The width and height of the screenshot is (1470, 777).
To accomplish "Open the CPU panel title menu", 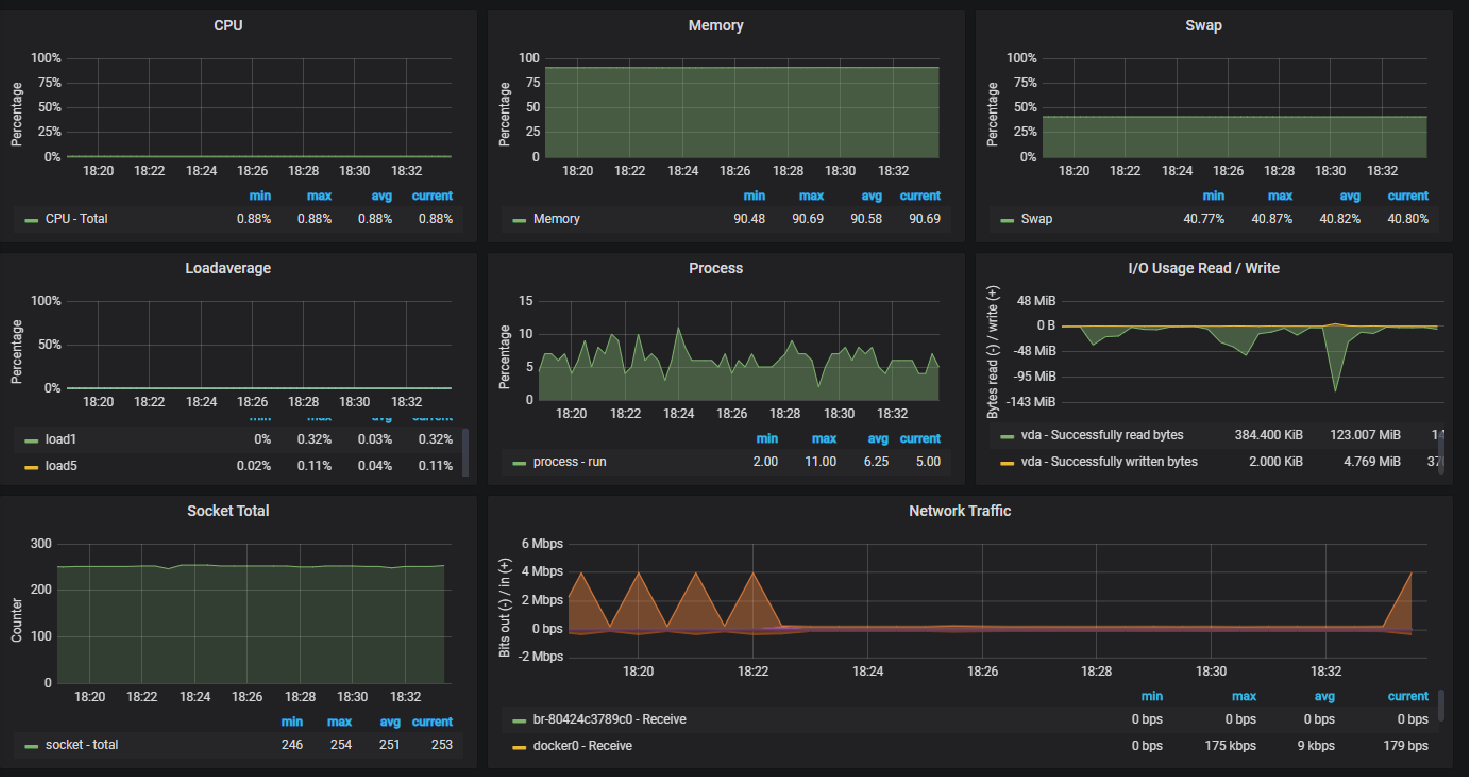I will point(228,25).
